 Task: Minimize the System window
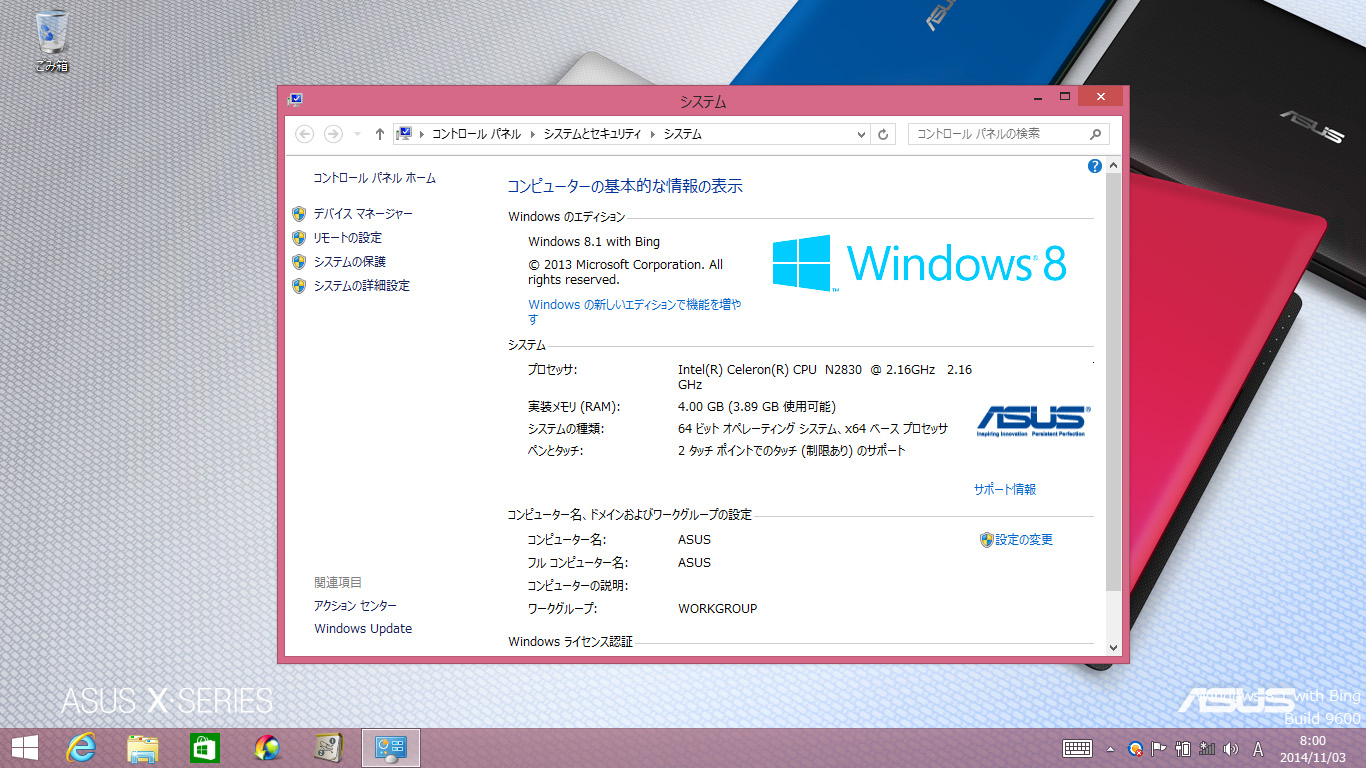pos(1040,97)
